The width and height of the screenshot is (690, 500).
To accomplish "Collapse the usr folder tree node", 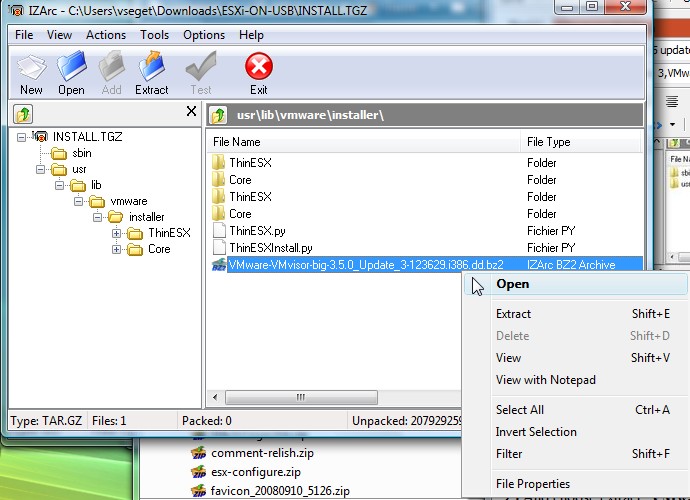I will 40,169.
